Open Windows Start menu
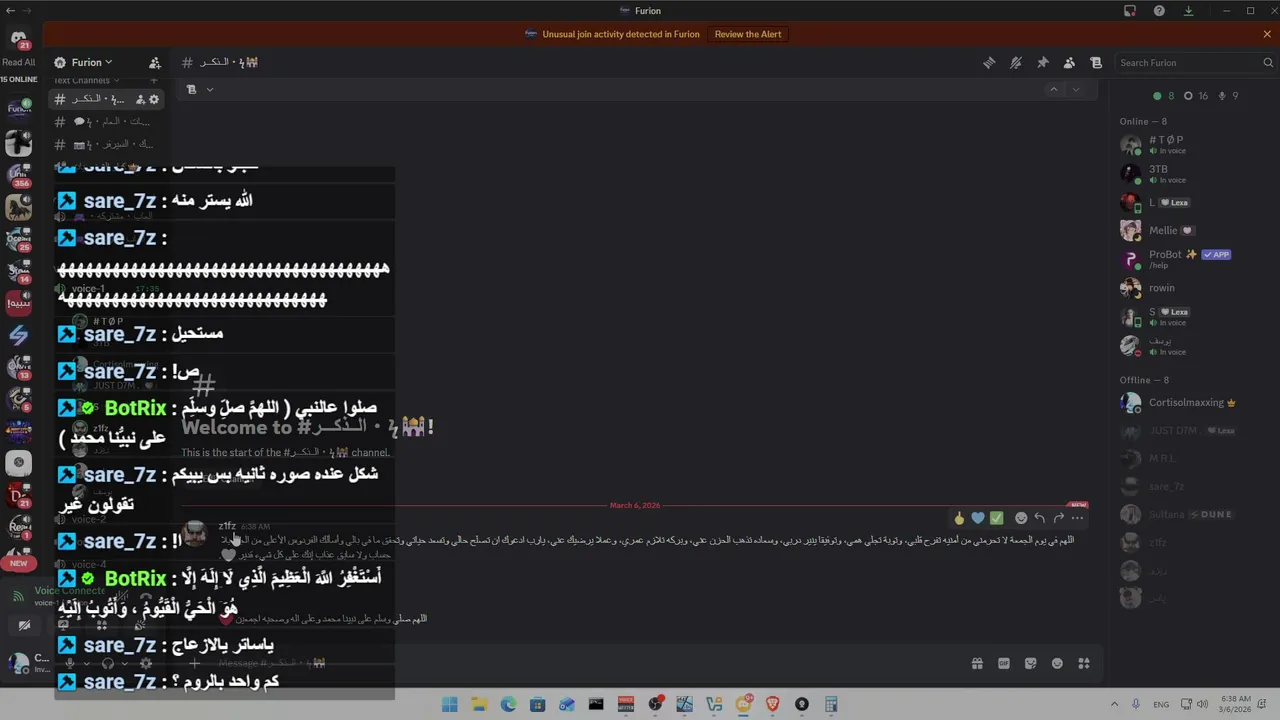The height and width of the screenshot is (720, 1280). 450,704
